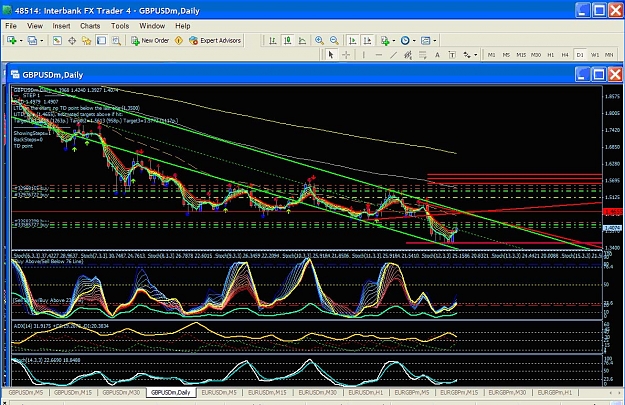
Task: Click the Zoom In magnifier icon
Action: [x=319, y=40]
